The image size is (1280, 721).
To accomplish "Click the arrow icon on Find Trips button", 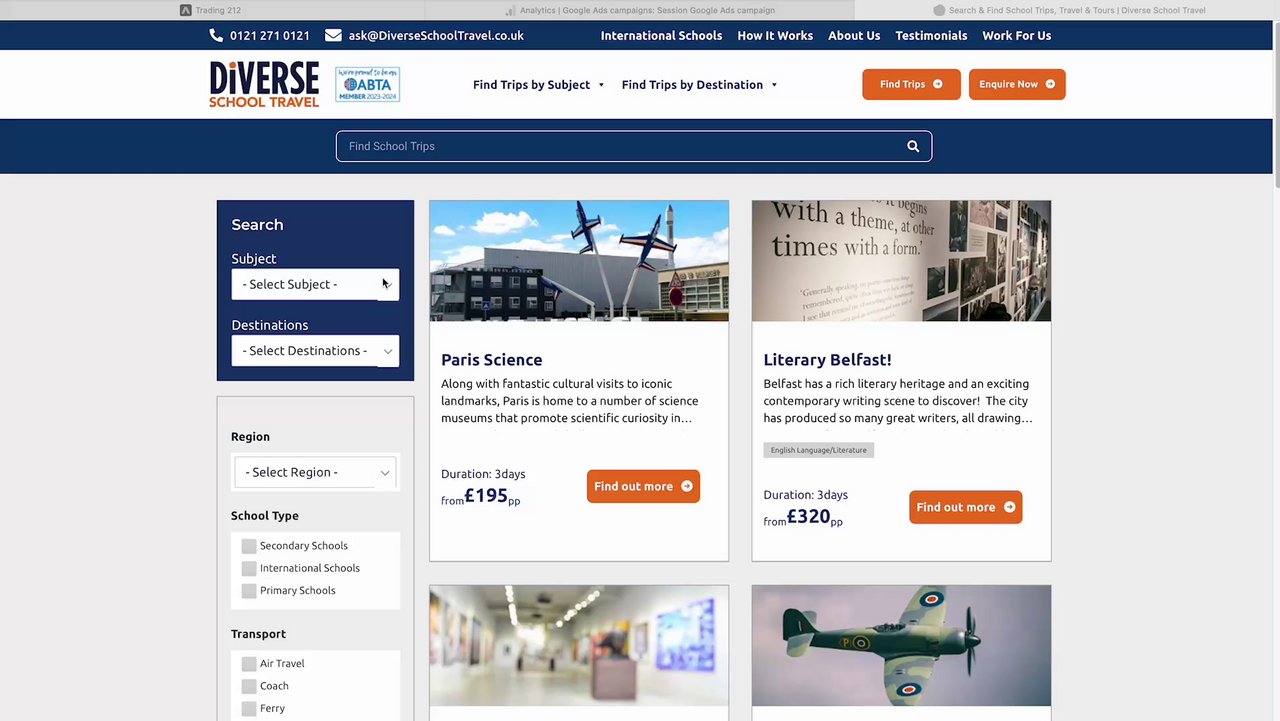I will click(938, 84).
